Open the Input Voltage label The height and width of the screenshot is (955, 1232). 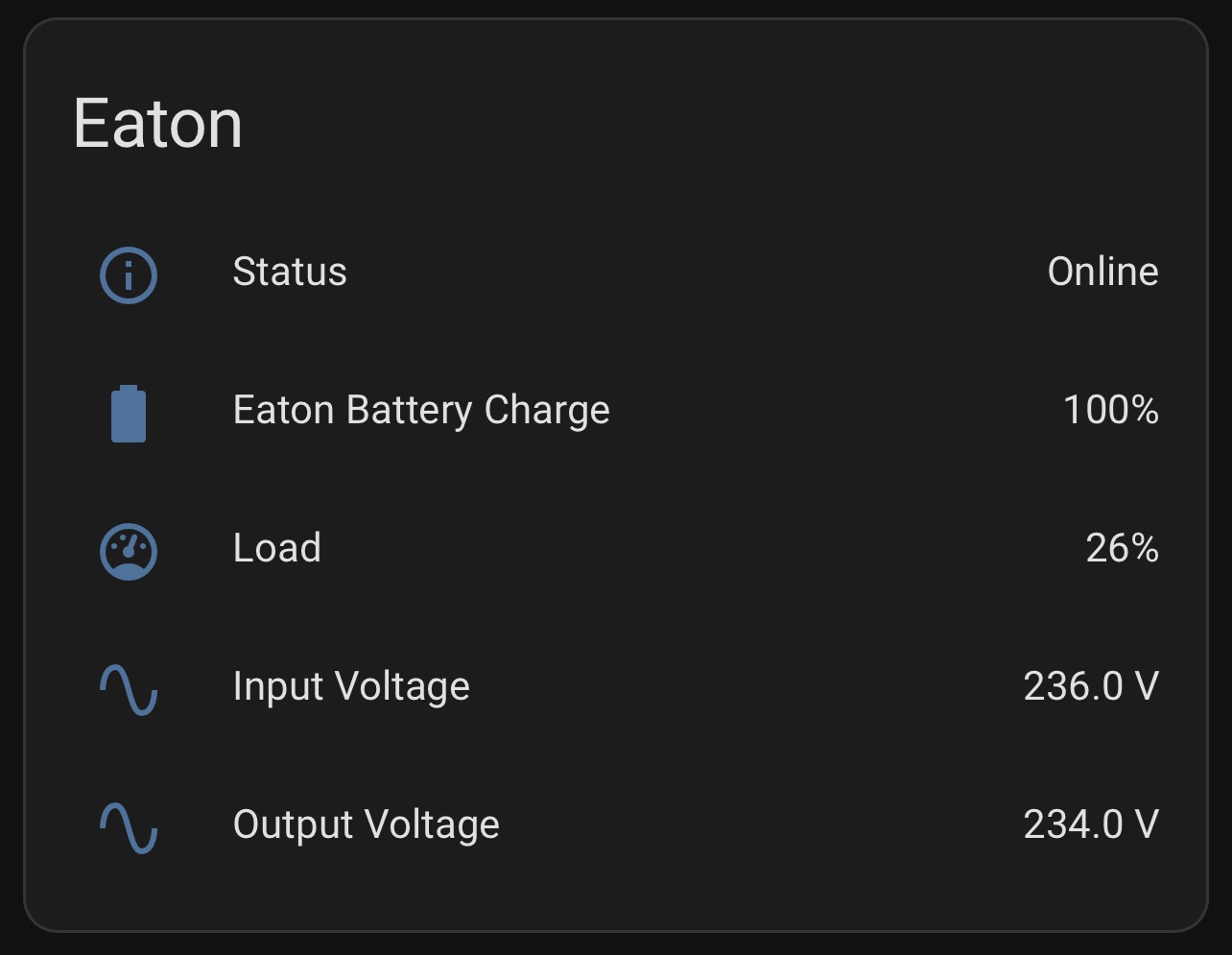pyautogui.click(x=351, y=687)
